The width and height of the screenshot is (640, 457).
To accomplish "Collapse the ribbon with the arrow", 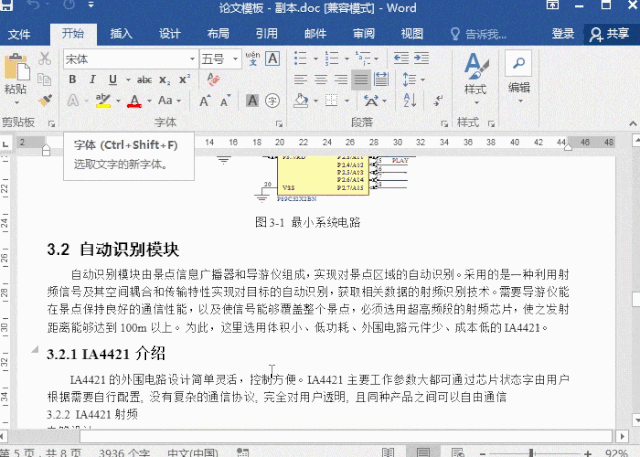I will pyautogui.click(x=633, y=123).
